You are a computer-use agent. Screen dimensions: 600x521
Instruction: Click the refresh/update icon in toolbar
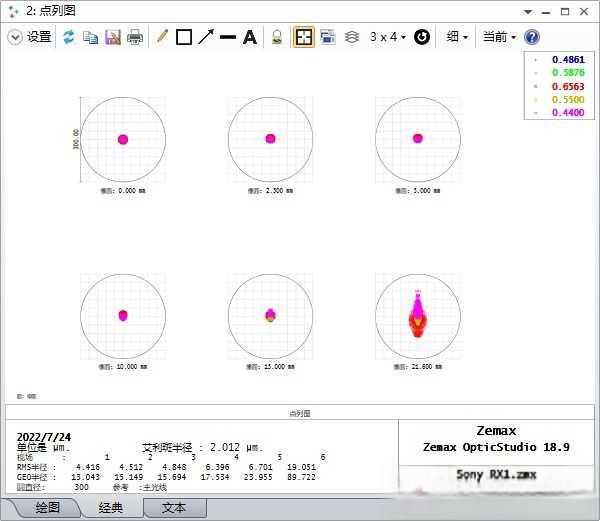pyautogui.click(x=69, y=37)
